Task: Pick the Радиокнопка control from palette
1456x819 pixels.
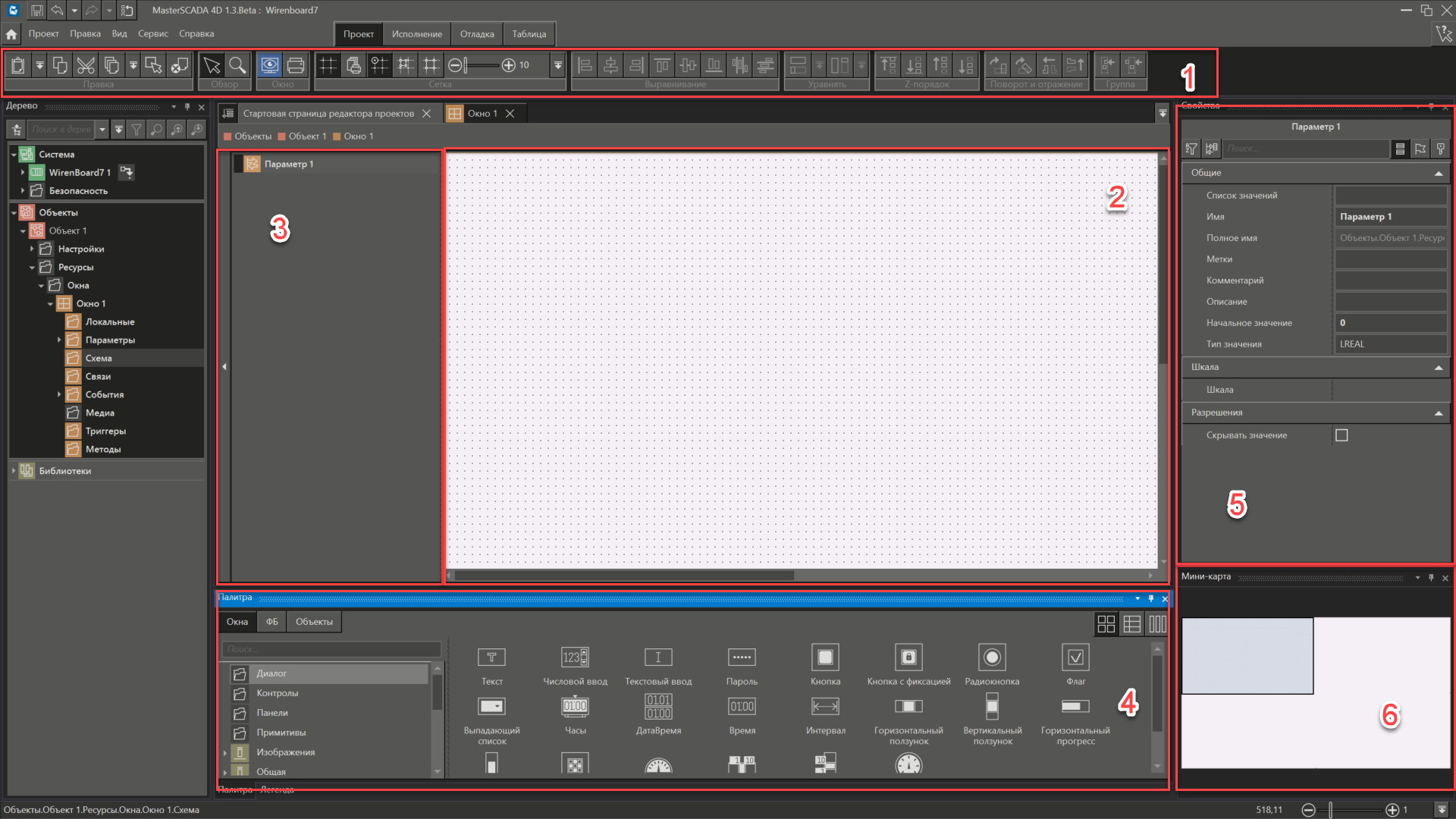Action: (x=992, y=665)
